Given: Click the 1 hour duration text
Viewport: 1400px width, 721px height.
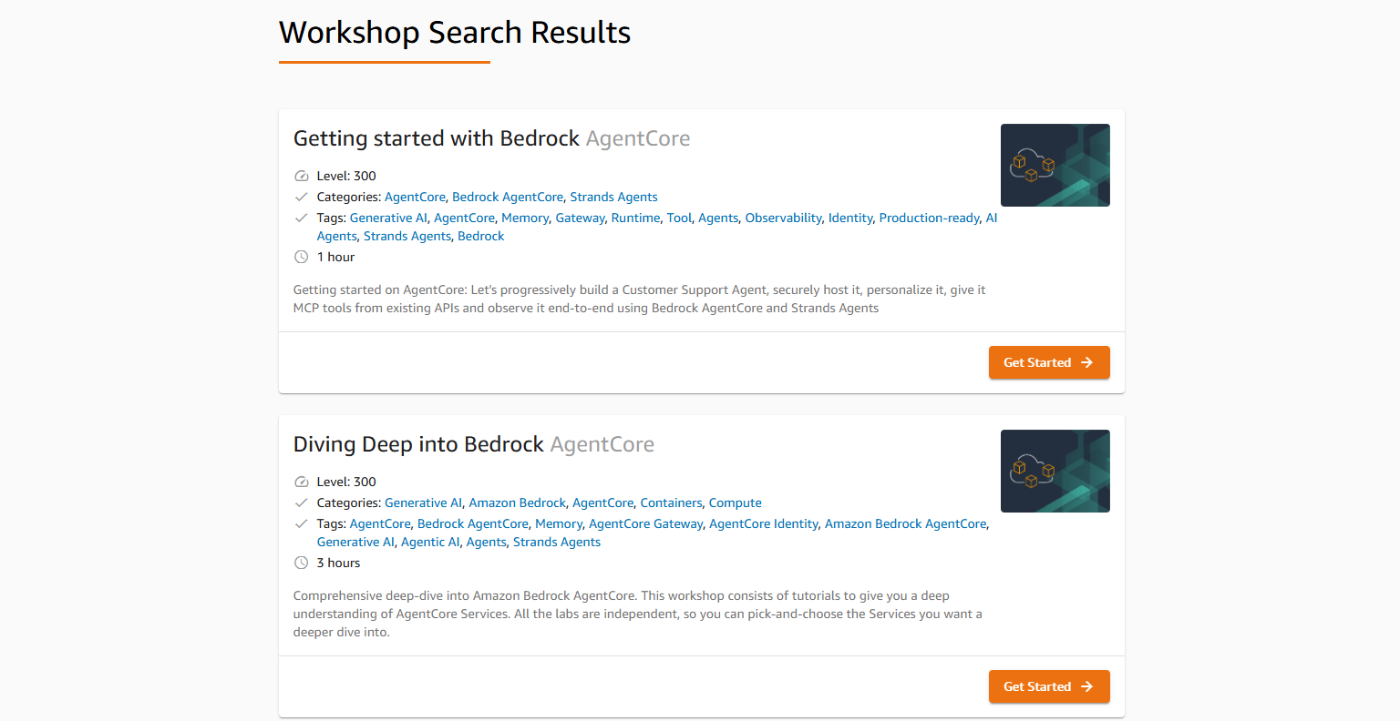Looking at the screenshot, I should coord(336,257).
